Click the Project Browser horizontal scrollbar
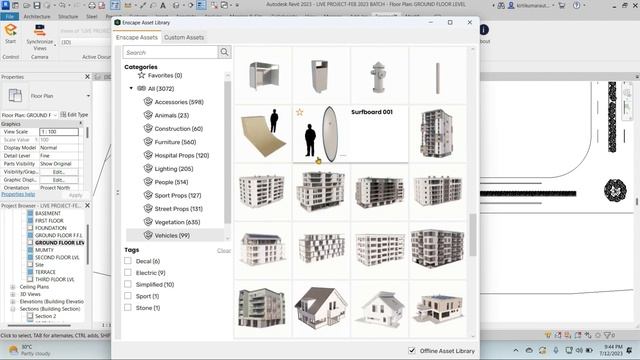 point(39,325)
